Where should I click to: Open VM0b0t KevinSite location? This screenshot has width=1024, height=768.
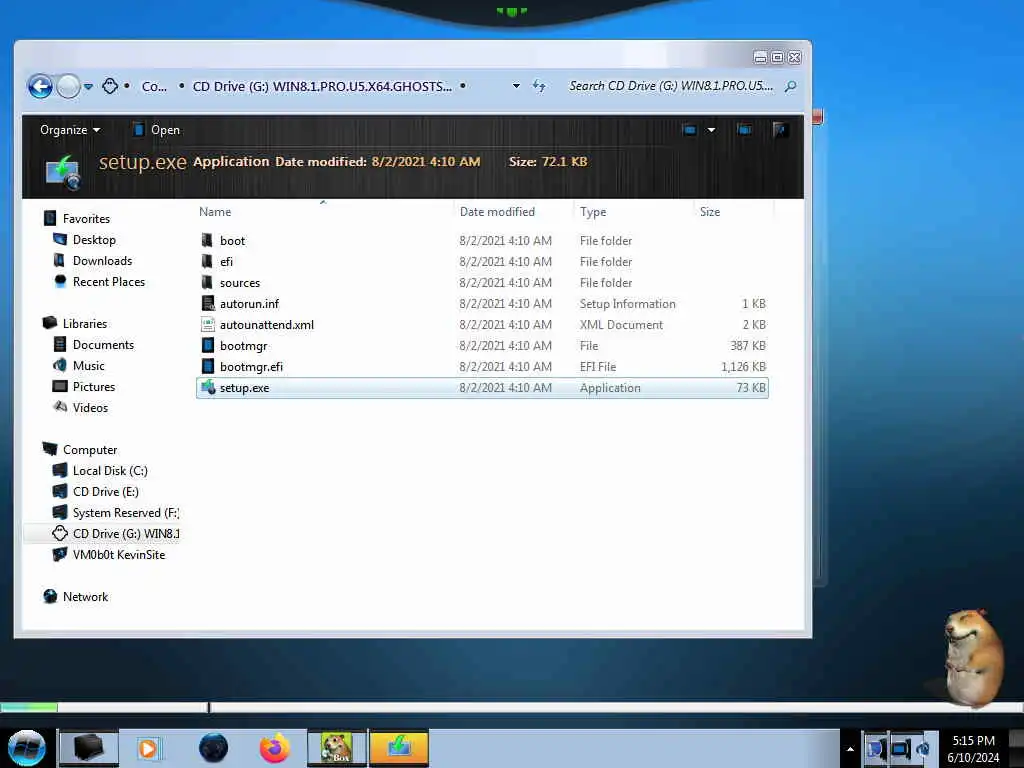click(119, 554)
